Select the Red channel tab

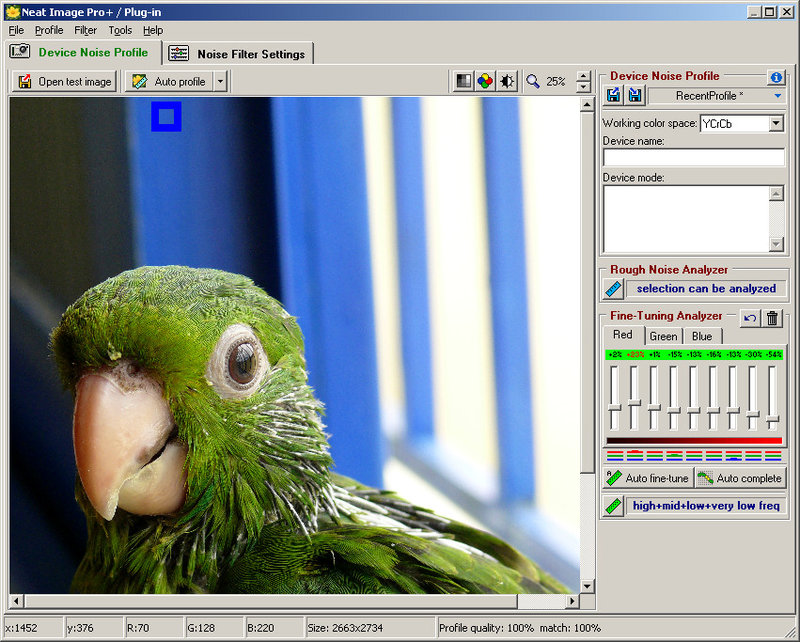622,335
